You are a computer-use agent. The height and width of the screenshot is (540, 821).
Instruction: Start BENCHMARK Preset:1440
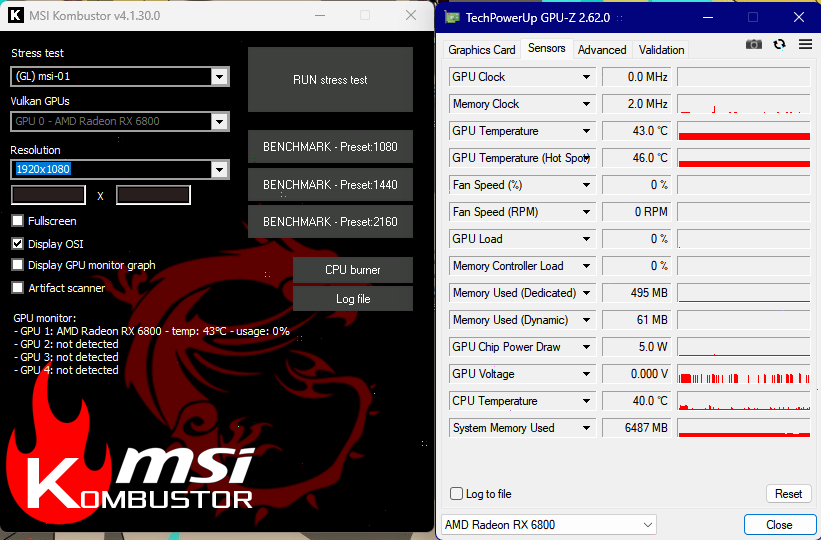[x=330, y=184]
